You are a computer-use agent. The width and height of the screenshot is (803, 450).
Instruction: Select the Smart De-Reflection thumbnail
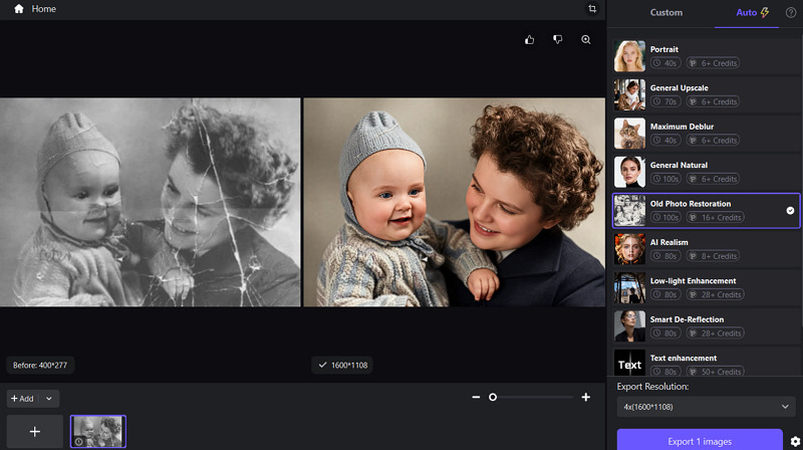629,326
